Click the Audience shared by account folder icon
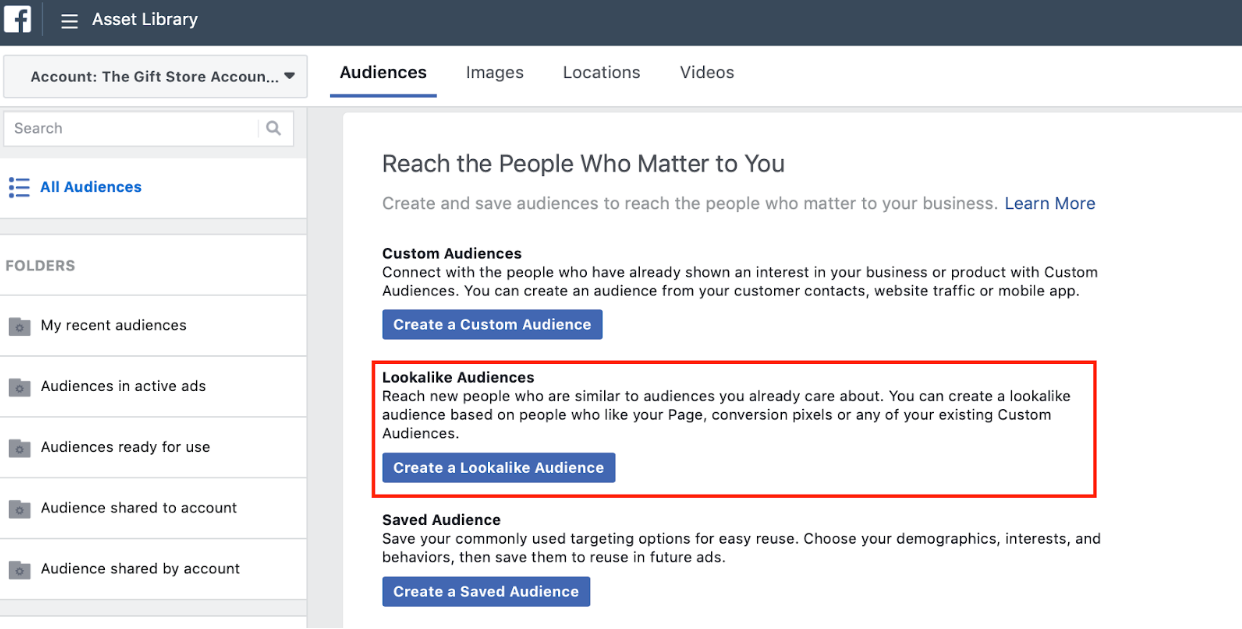 click(x=19, y=570)
